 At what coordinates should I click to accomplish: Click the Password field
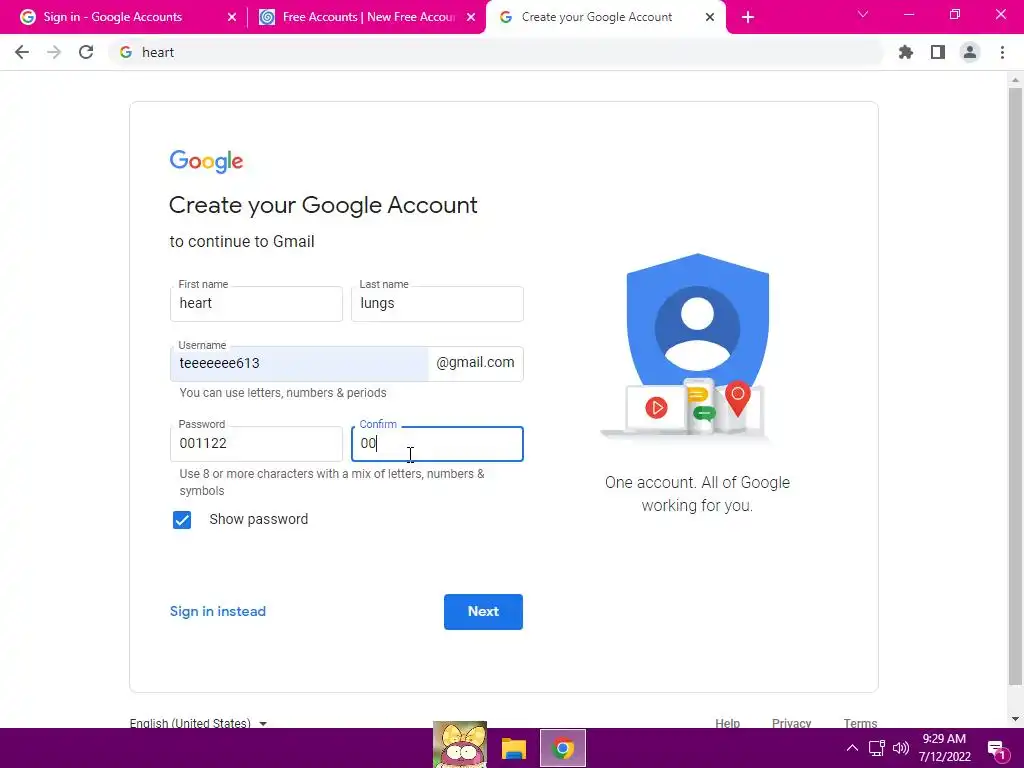pos(256,444)
